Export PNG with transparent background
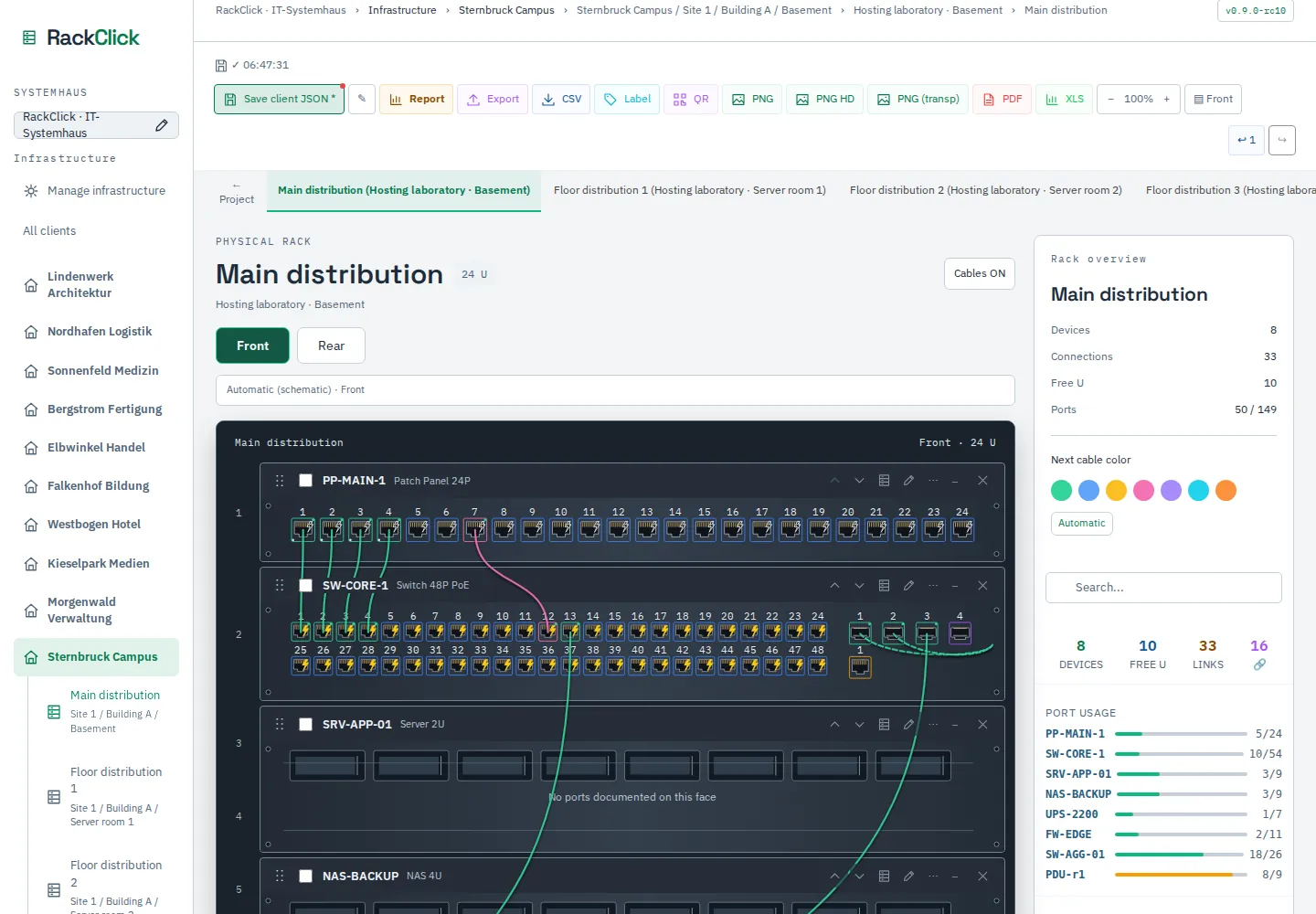 [x=918, y=99]
